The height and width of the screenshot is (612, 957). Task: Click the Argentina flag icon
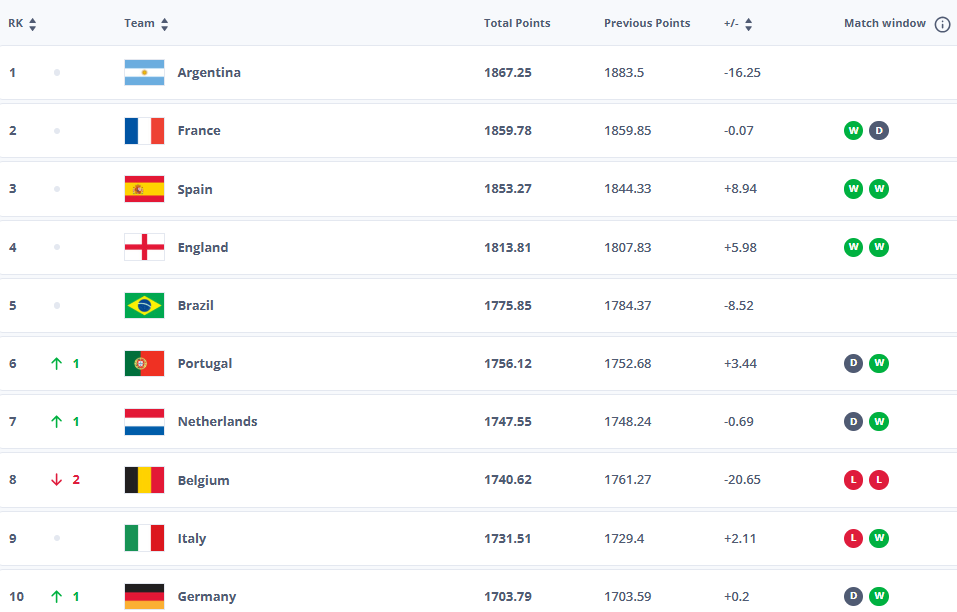click(144, 73)
